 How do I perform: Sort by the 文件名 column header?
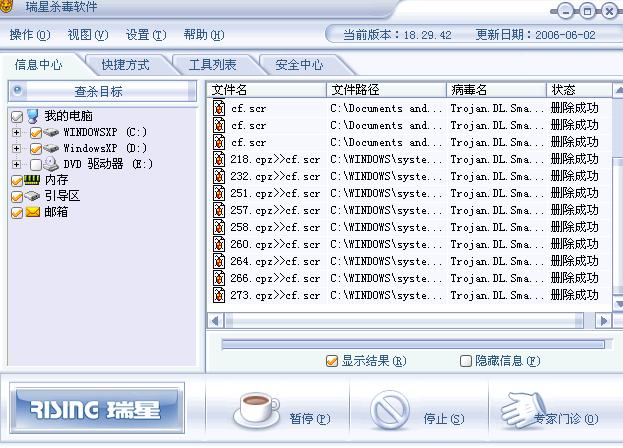[x=267, y=90]
